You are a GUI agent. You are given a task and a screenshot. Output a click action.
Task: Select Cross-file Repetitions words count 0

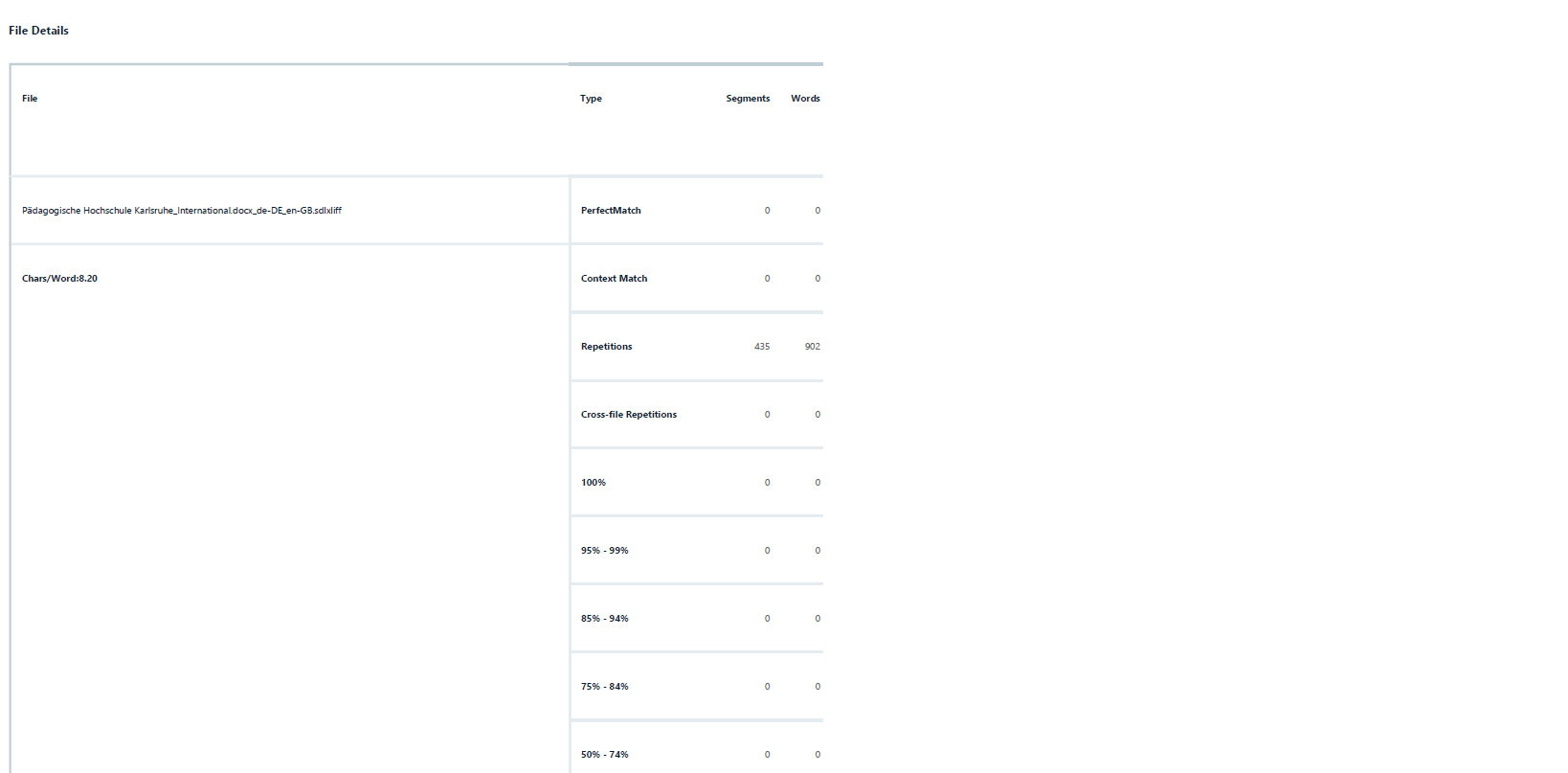tap(818, 415)
